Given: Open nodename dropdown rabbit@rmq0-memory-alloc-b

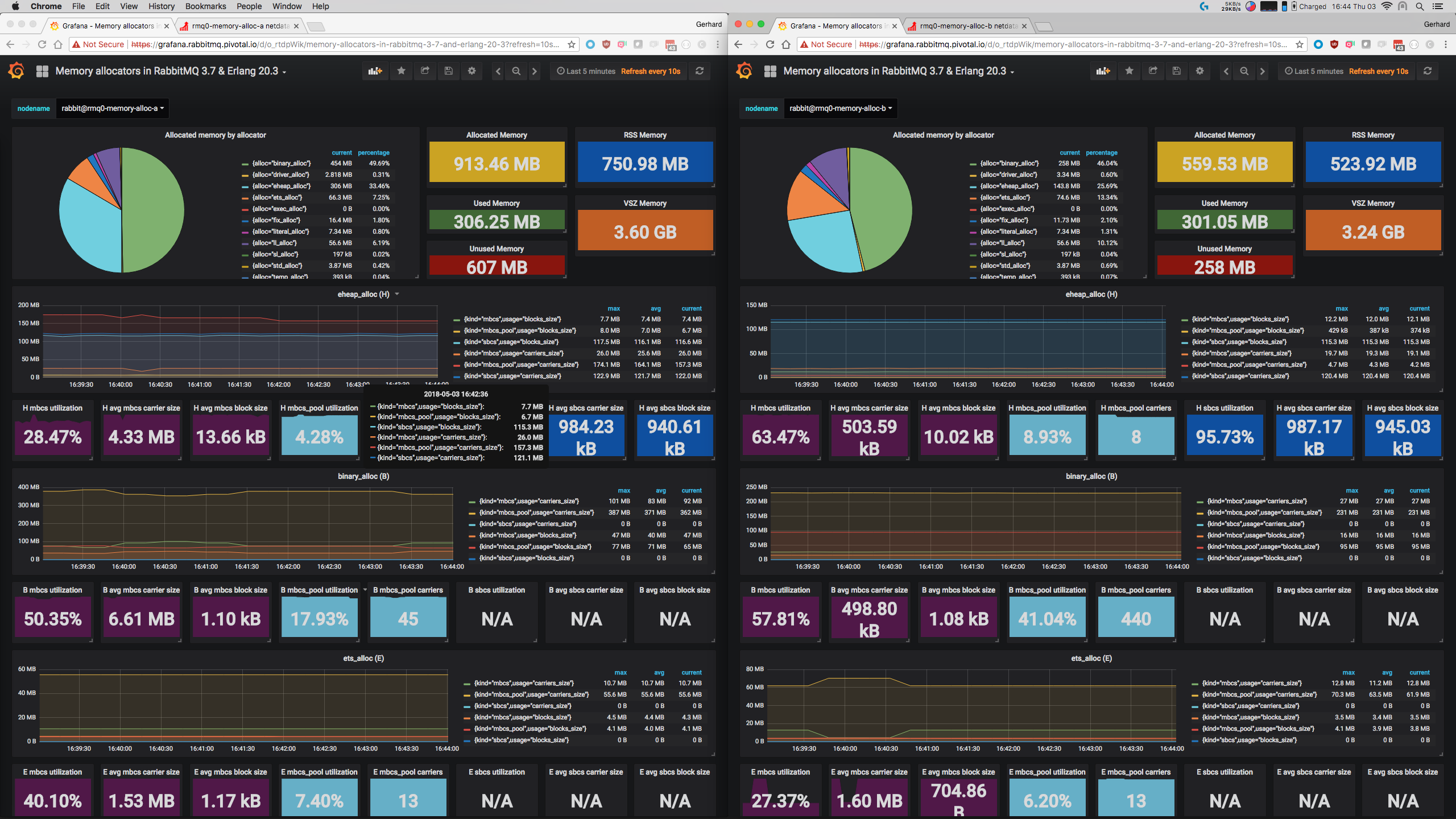Looking at the screenshot, I should coord(841,108).
